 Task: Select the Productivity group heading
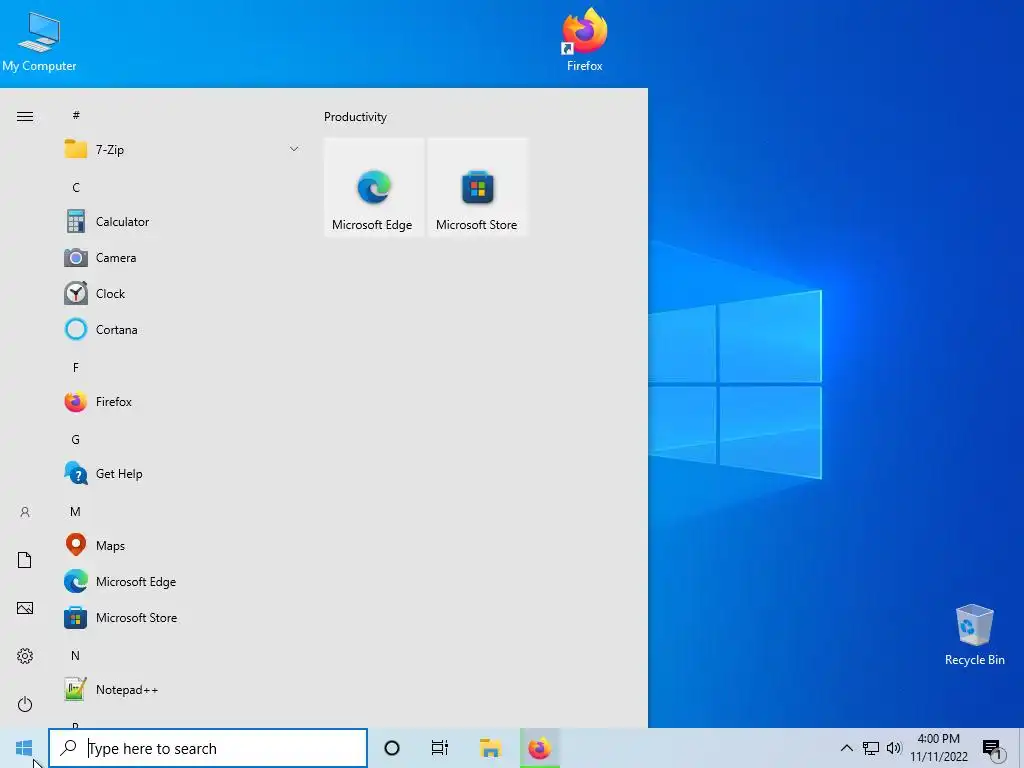pyautogui.click(x=355, y=117)
